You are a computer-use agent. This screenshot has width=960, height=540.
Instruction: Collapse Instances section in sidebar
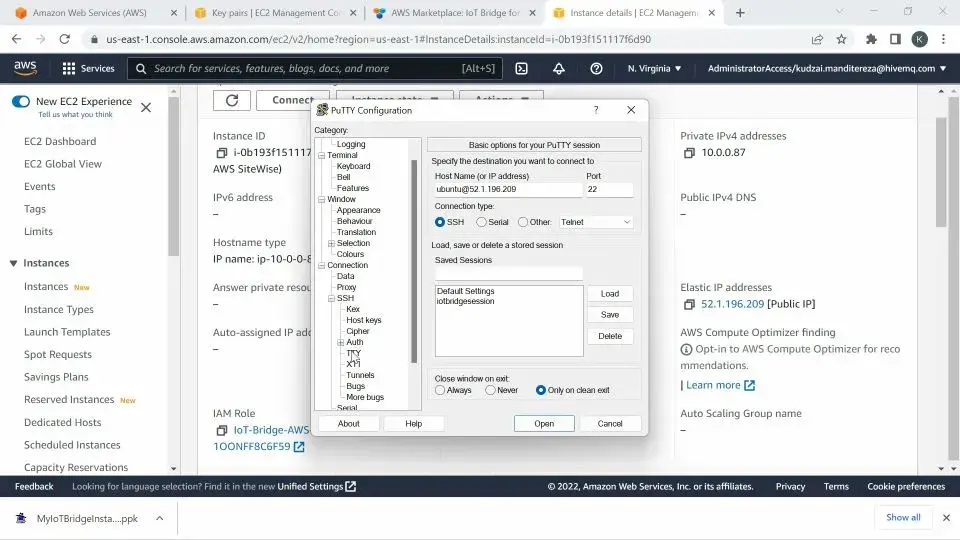coord(13,263)
